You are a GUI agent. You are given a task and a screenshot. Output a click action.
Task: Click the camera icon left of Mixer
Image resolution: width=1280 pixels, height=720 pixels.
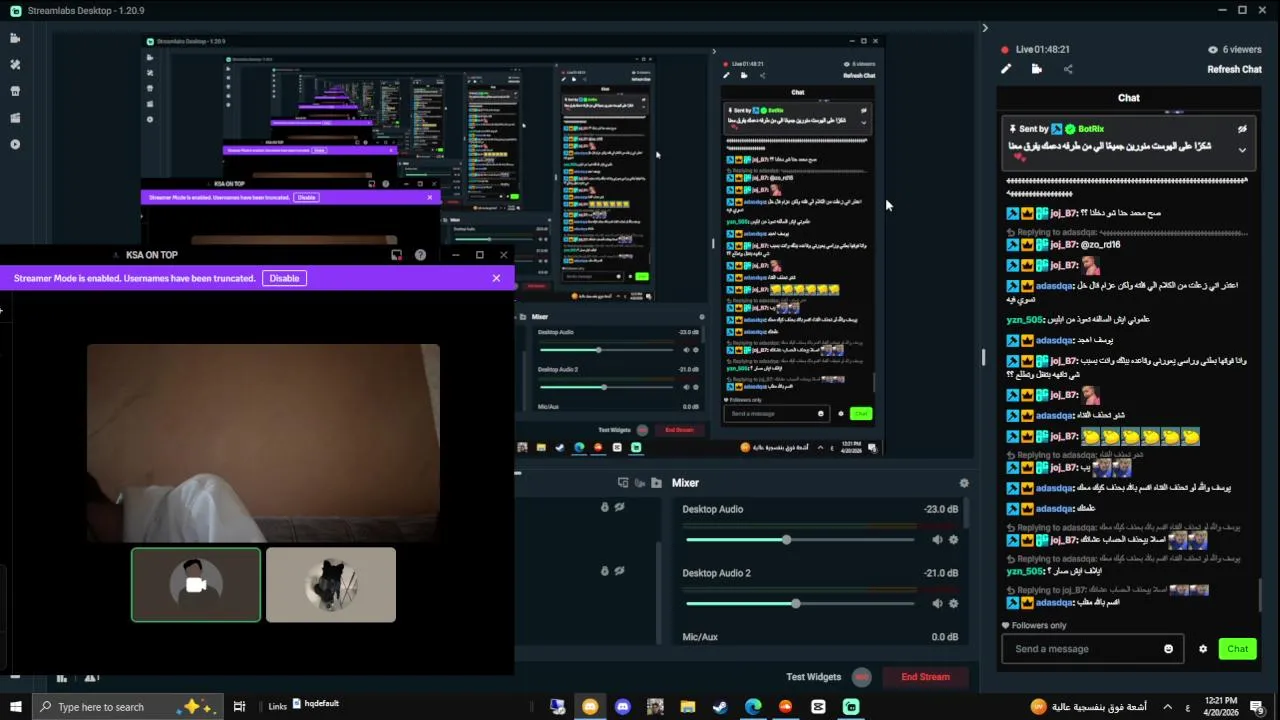pyautogui.click(x=640, y=483)
